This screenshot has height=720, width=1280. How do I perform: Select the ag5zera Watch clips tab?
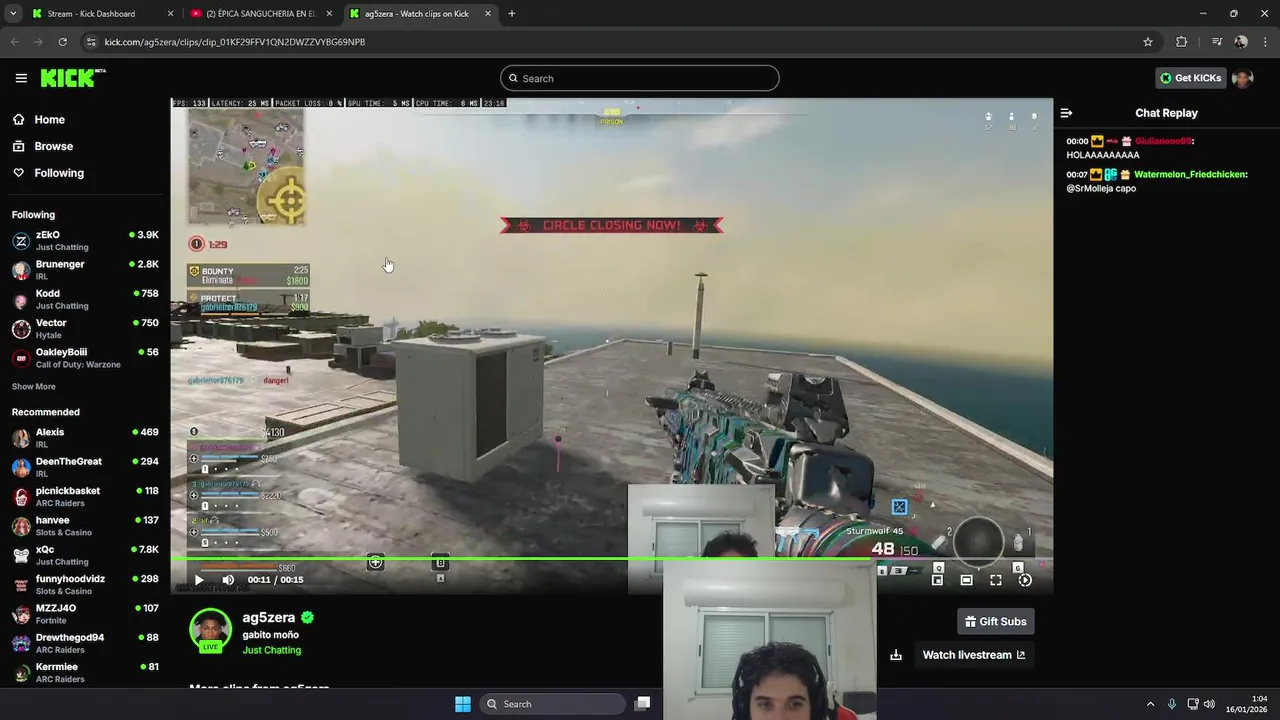[x=420, y=14]
